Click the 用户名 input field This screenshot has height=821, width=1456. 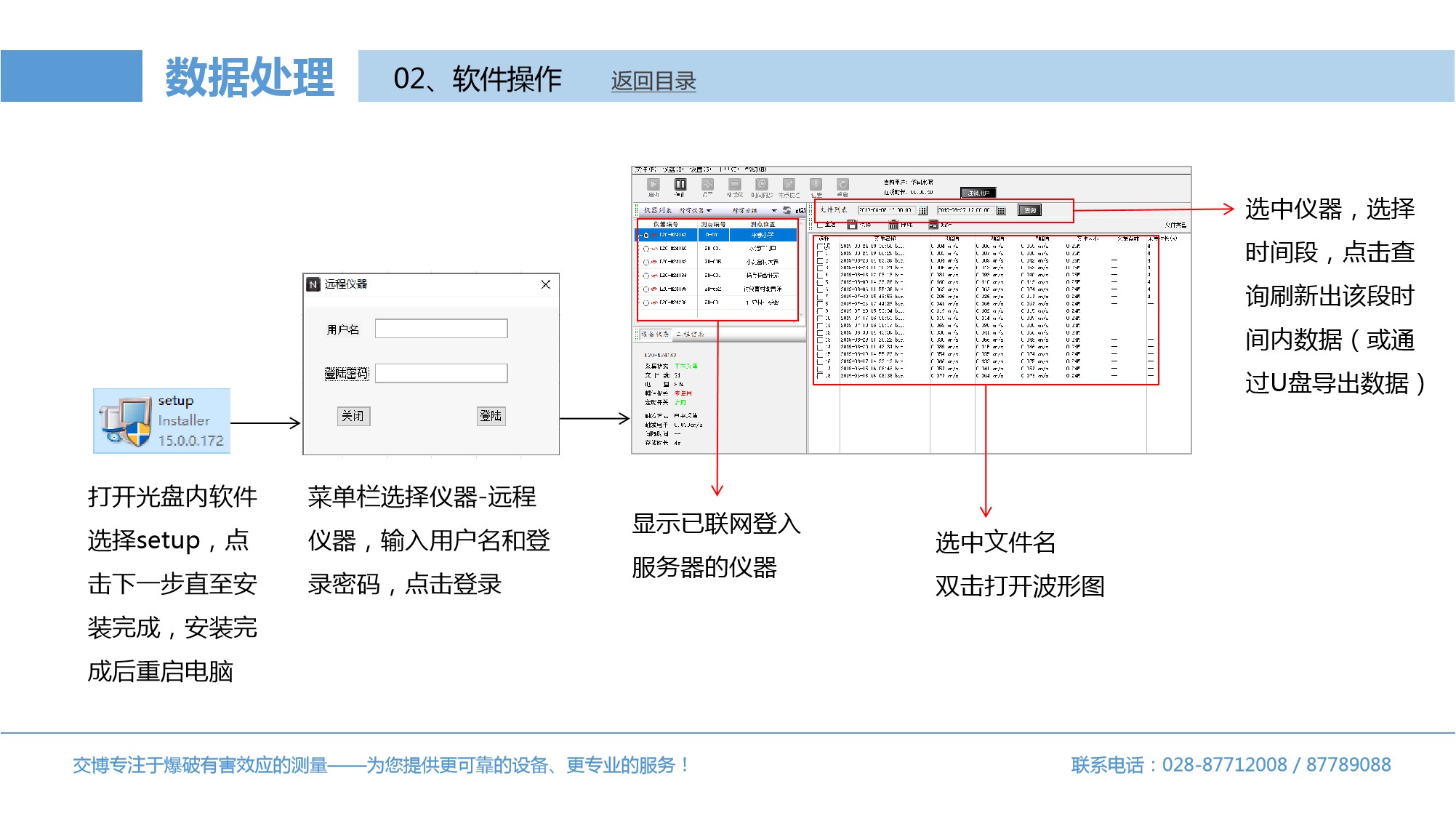[x=441, y=329]
